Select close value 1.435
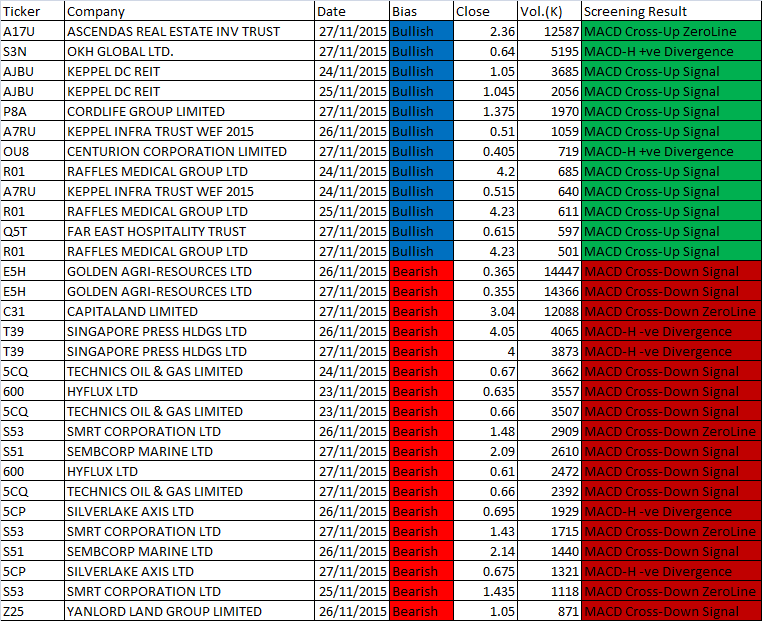Screen dimensions: 762x621 [x=485, y=591]
